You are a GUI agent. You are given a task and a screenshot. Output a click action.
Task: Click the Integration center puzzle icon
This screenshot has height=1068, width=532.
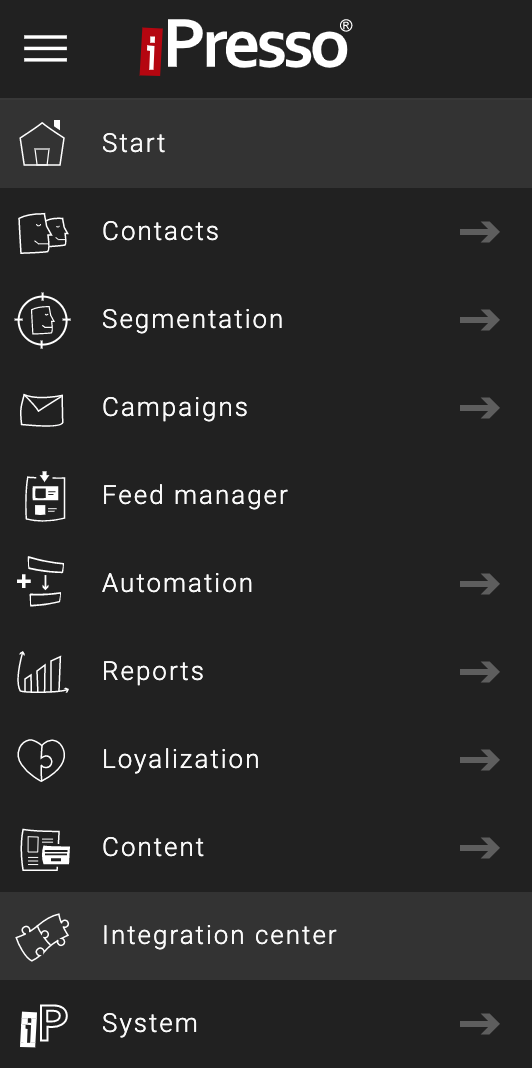[43, 937]
